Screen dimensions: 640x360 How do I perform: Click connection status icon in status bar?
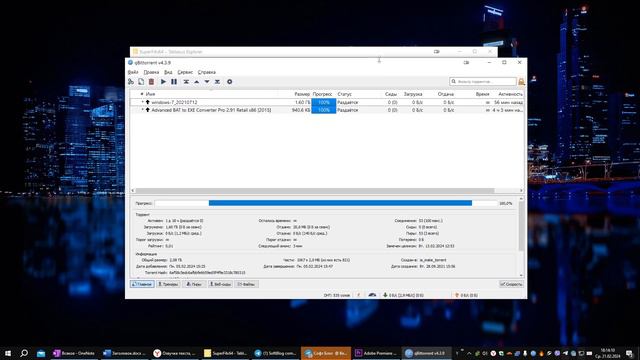(x=359, y=295)
